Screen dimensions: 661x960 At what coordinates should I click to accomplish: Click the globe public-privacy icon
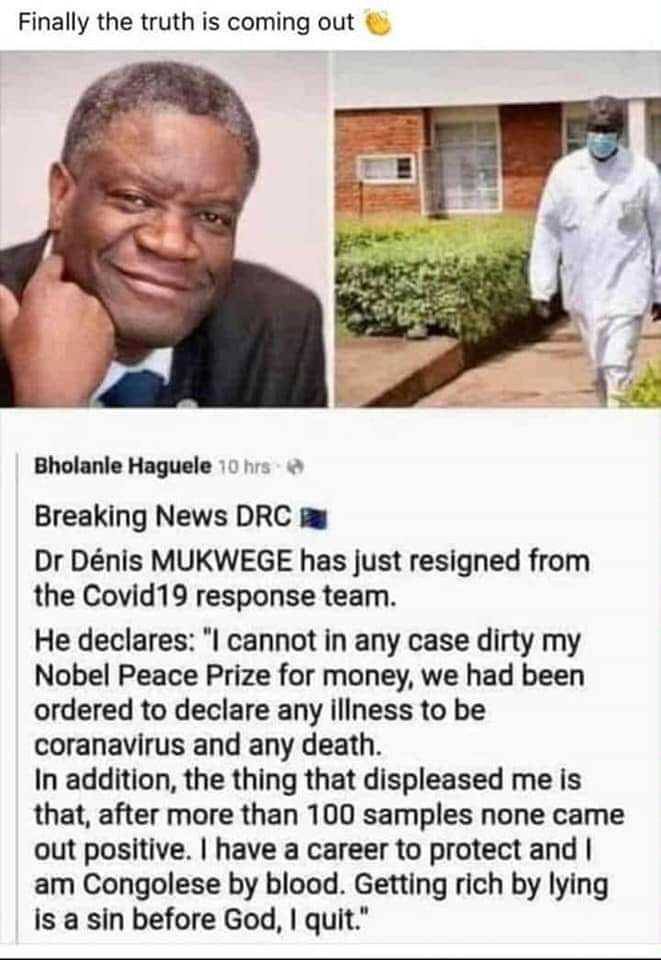click(296, 468)
